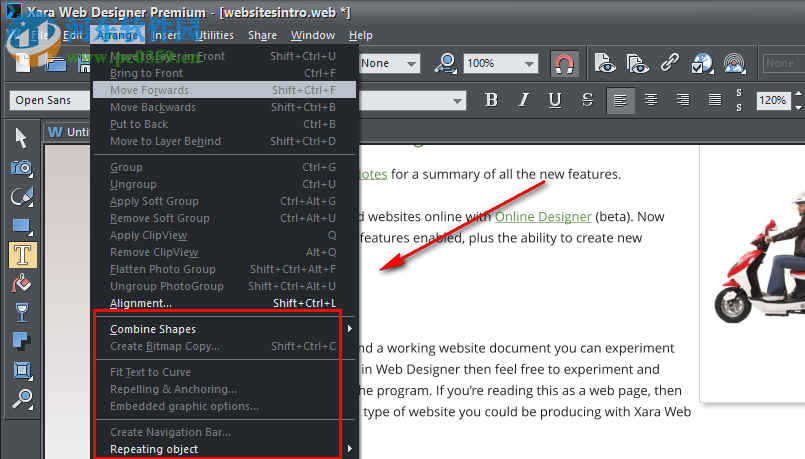Viewport: 805px width, 459px height.
Task: Select the Transparency wine glass tool
Action: [x=22, y=312]
